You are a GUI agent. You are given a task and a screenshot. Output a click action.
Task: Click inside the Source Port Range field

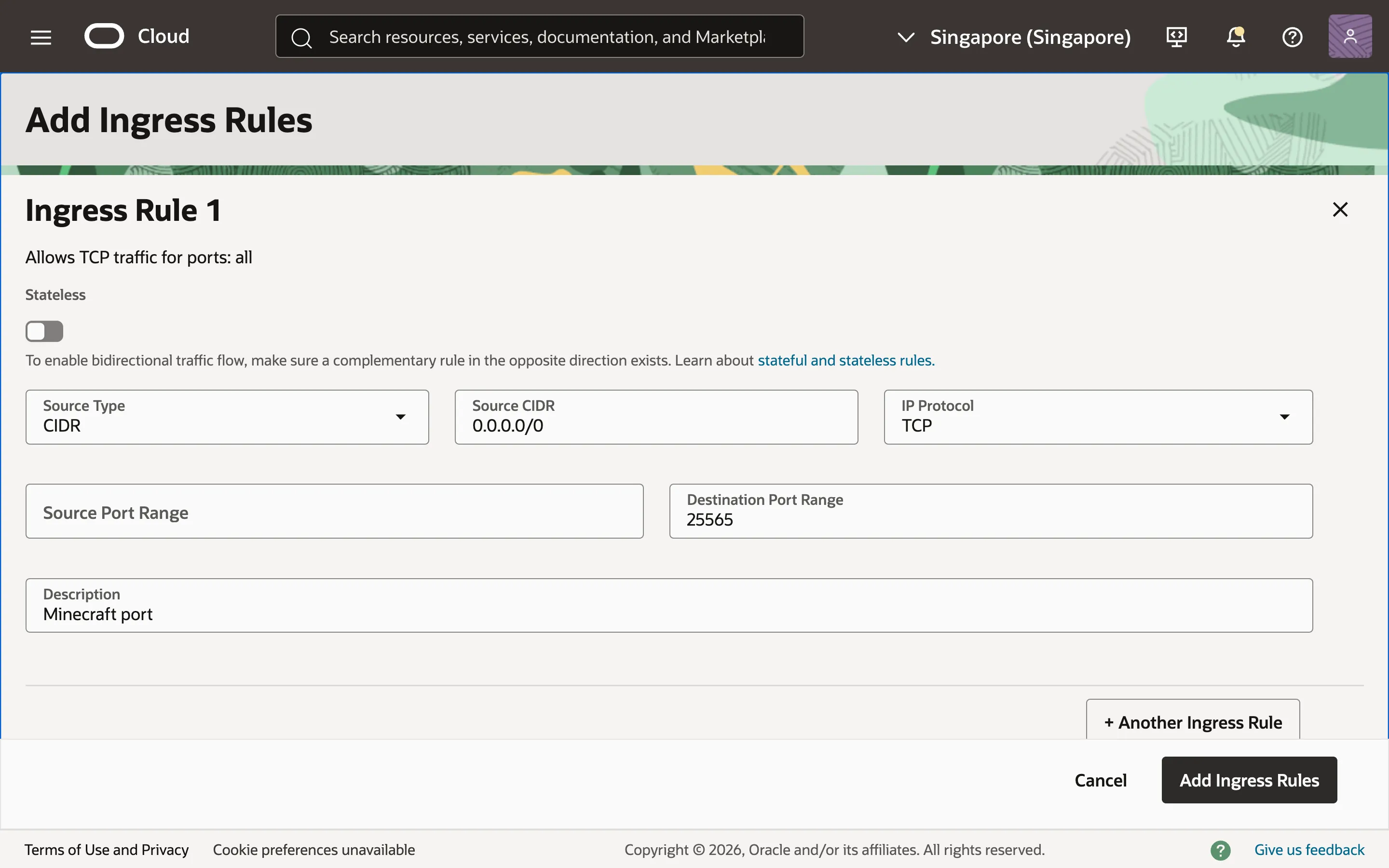pyautogui.click(x=335, y=511)
